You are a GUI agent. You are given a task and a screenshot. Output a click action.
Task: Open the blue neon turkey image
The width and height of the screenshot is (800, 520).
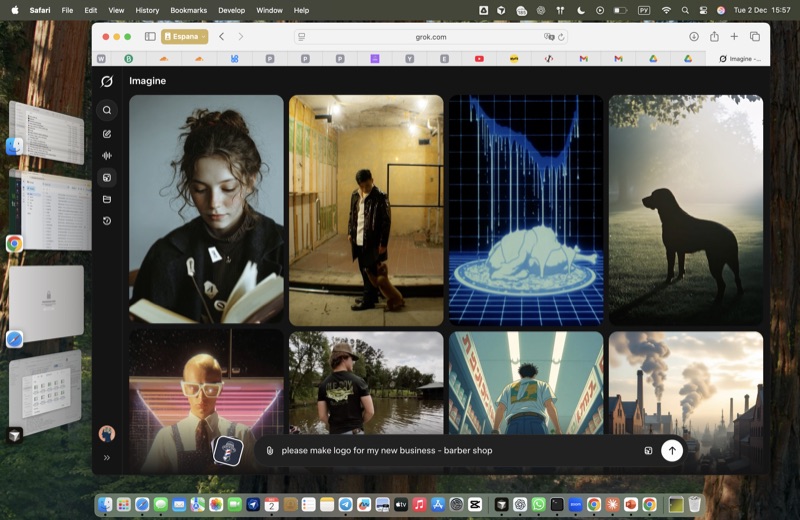[526, 210]
